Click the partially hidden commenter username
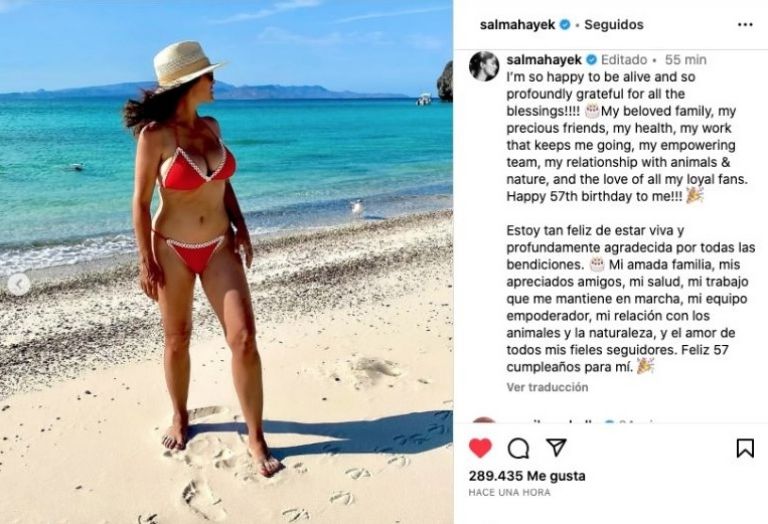Viewport: 768px width, 524px height. 551,421
